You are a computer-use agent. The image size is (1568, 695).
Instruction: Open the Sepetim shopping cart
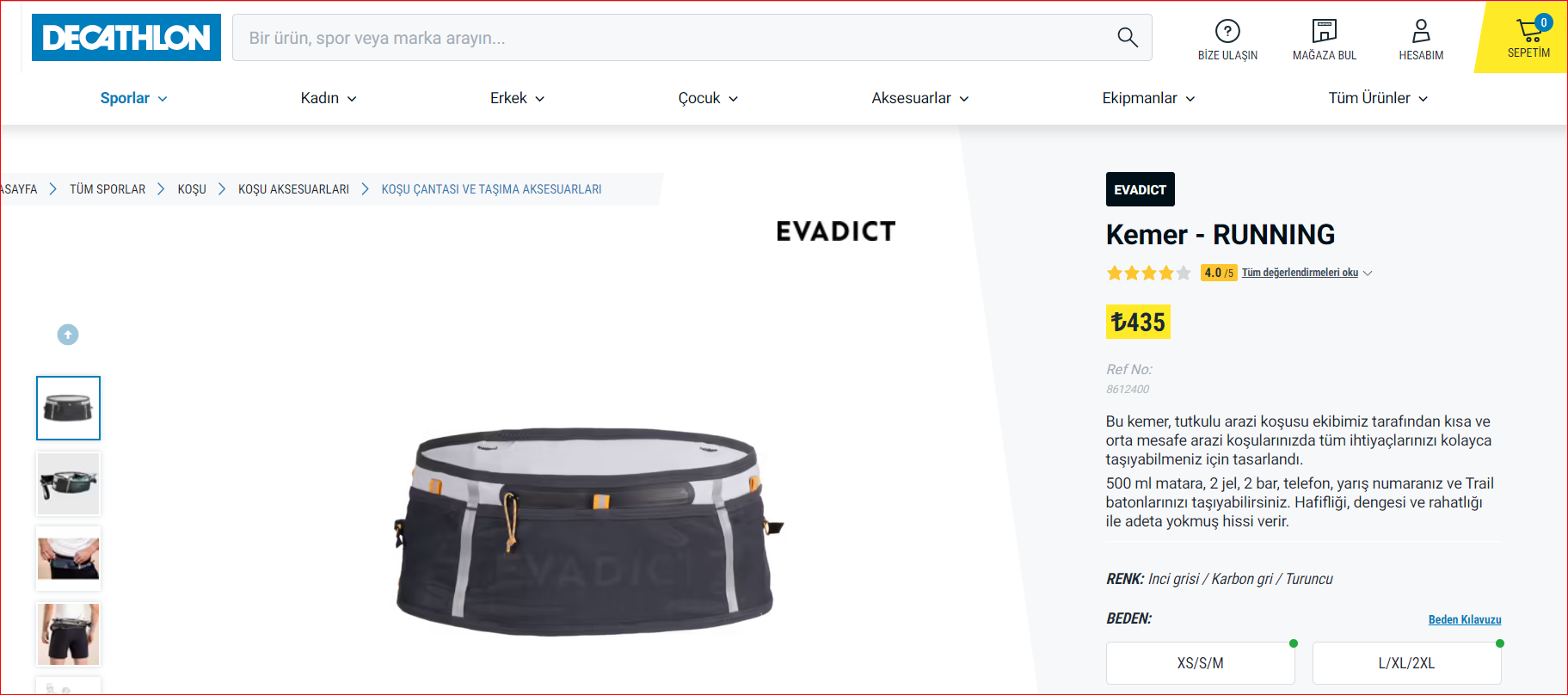pyautogui.click(x=1528, y=38)
